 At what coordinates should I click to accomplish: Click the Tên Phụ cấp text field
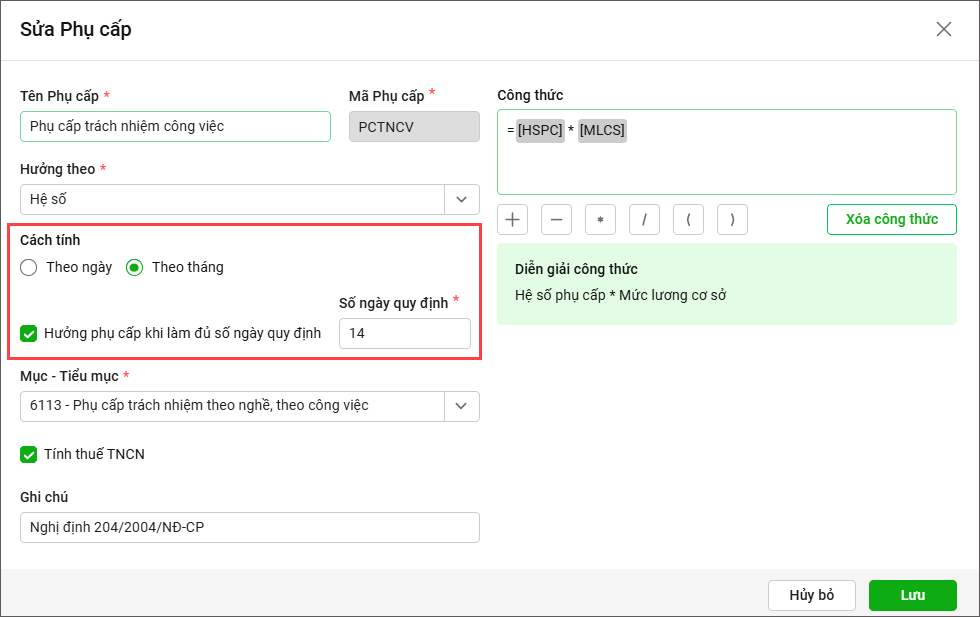(x=175, y=126)
